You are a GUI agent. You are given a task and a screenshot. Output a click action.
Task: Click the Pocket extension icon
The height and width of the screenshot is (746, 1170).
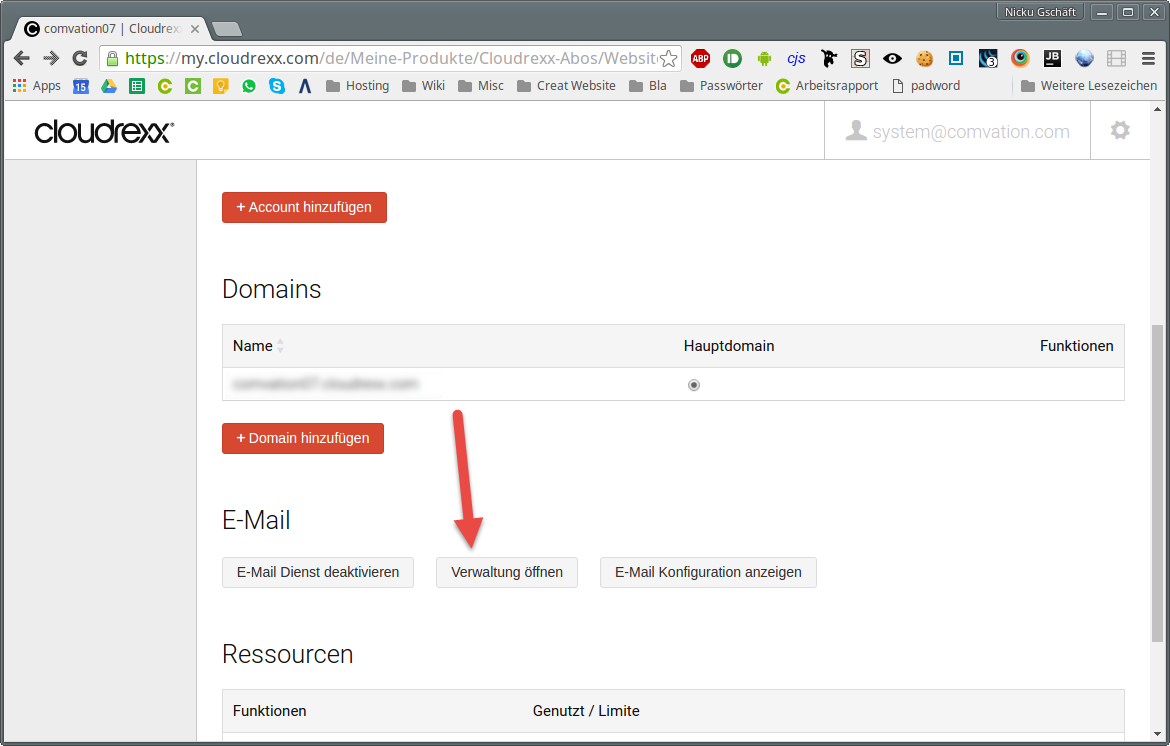732,58
